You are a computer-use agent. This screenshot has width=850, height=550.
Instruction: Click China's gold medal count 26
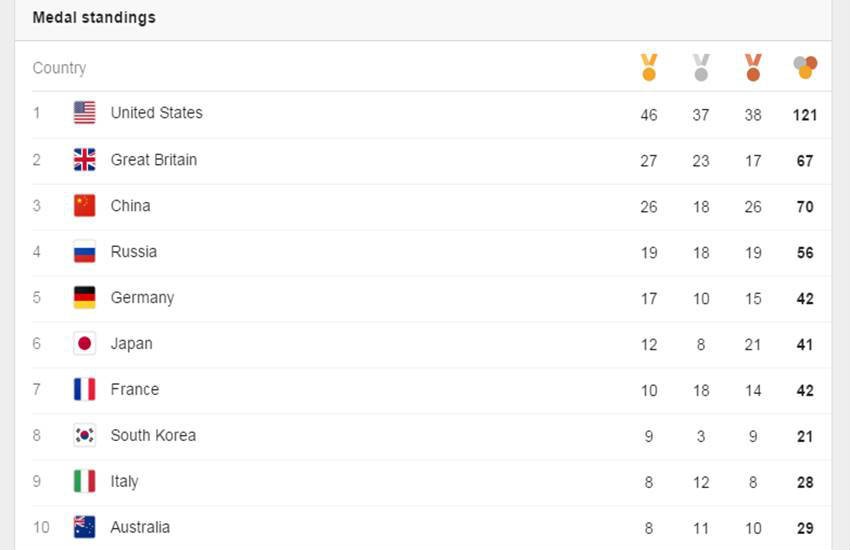pos(649,206)
